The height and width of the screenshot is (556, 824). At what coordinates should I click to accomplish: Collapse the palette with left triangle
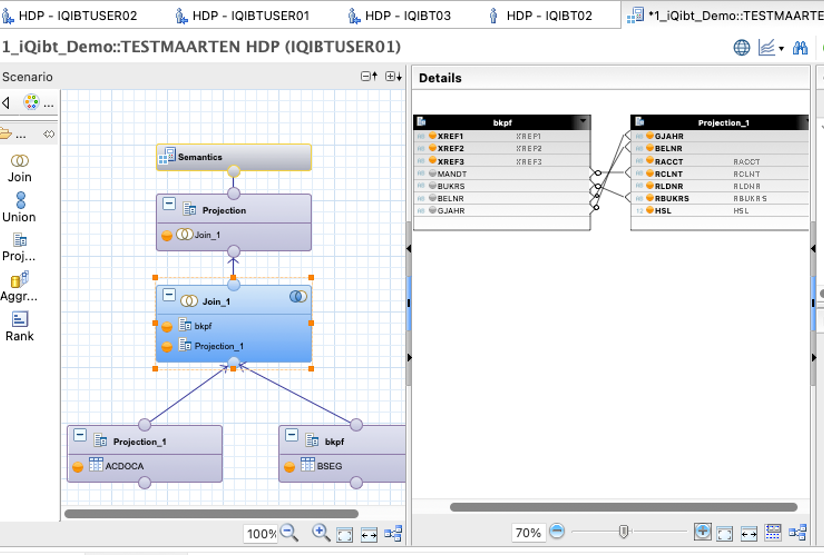pyautogui.click(x=6, y=102)
